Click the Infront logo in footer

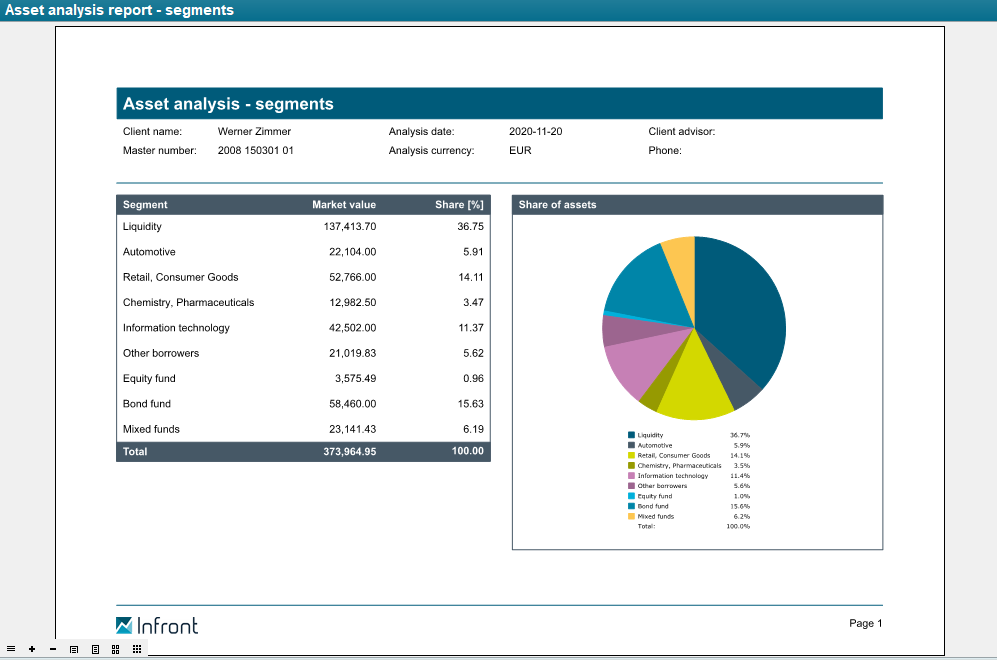click(157, 626)
